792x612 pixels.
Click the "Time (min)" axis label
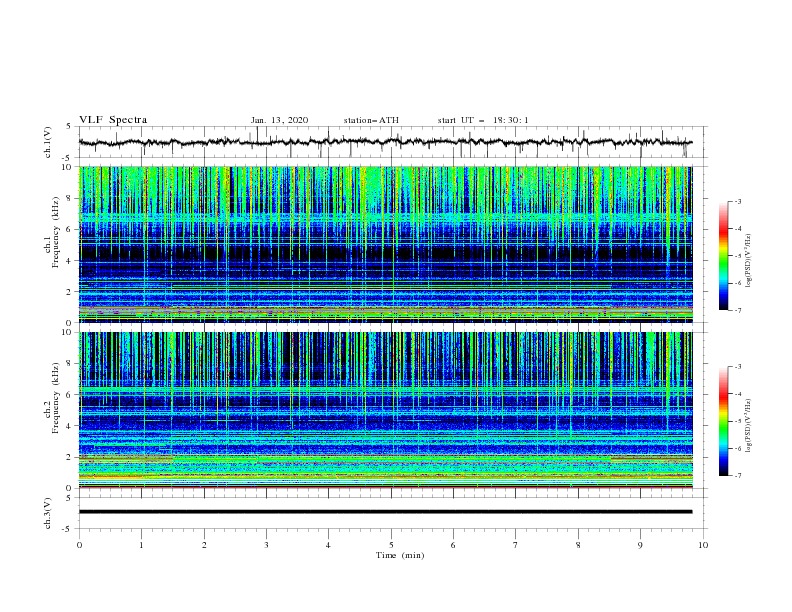[400, 555]
